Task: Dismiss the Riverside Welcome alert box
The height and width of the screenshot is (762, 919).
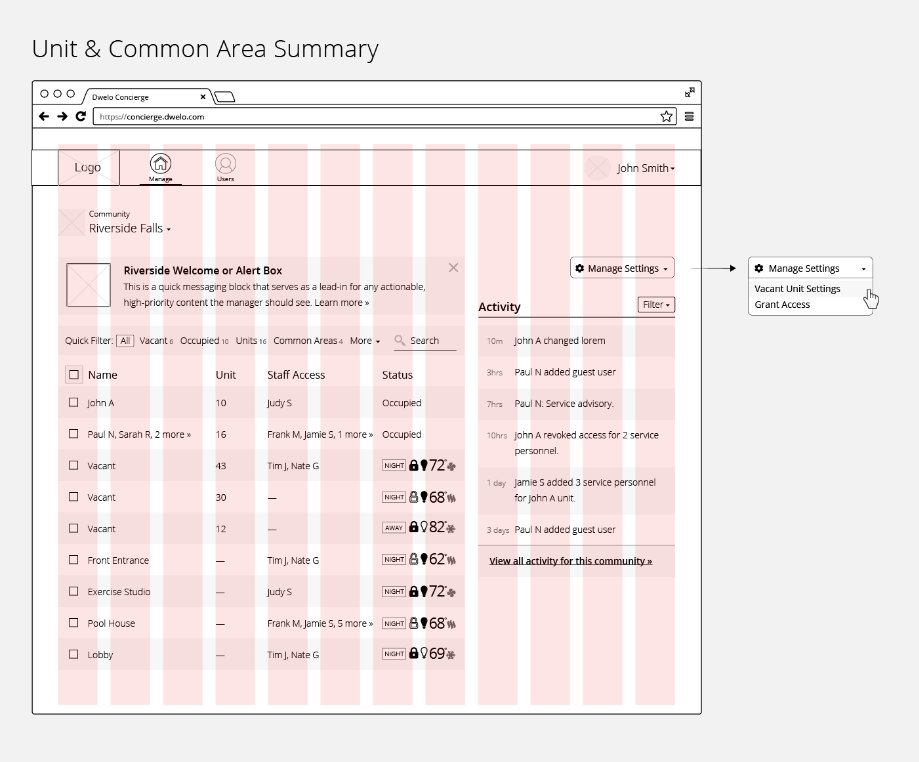Action: pyautogui.click(x=453, y=268)
